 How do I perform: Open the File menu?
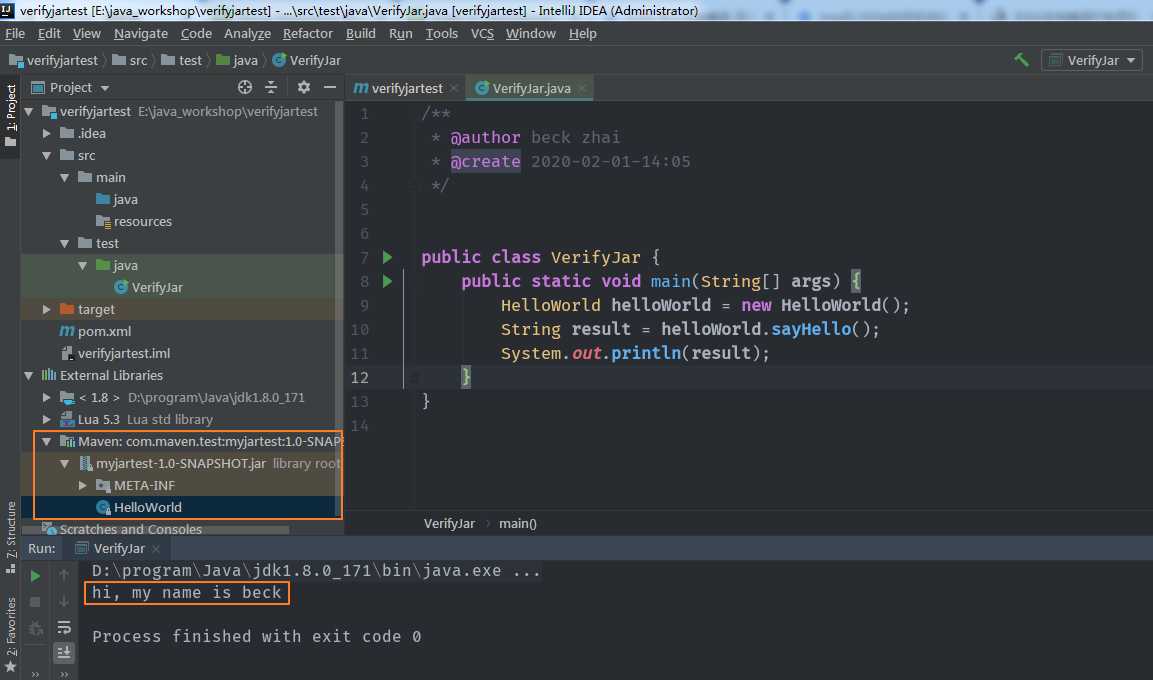click(x=15, y=33)
